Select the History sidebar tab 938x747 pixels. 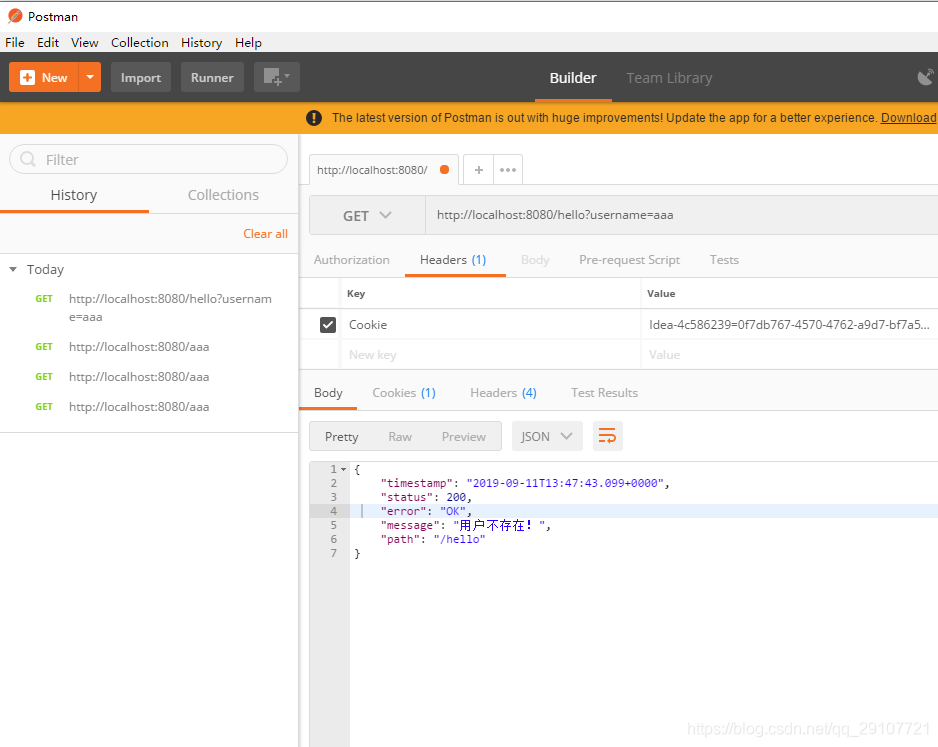click(x=74, y=195)
